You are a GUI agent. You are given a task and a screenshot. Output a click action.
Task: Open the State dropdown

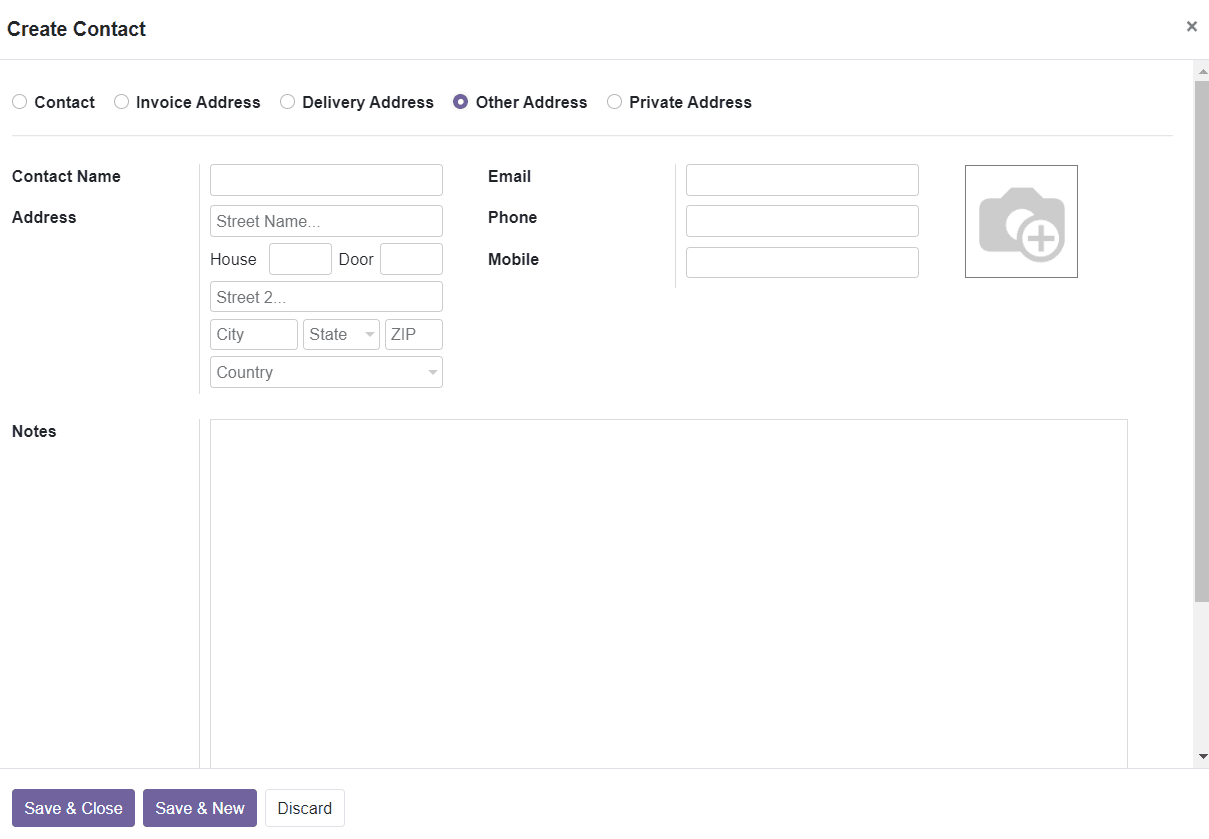[x=341, y=334]
